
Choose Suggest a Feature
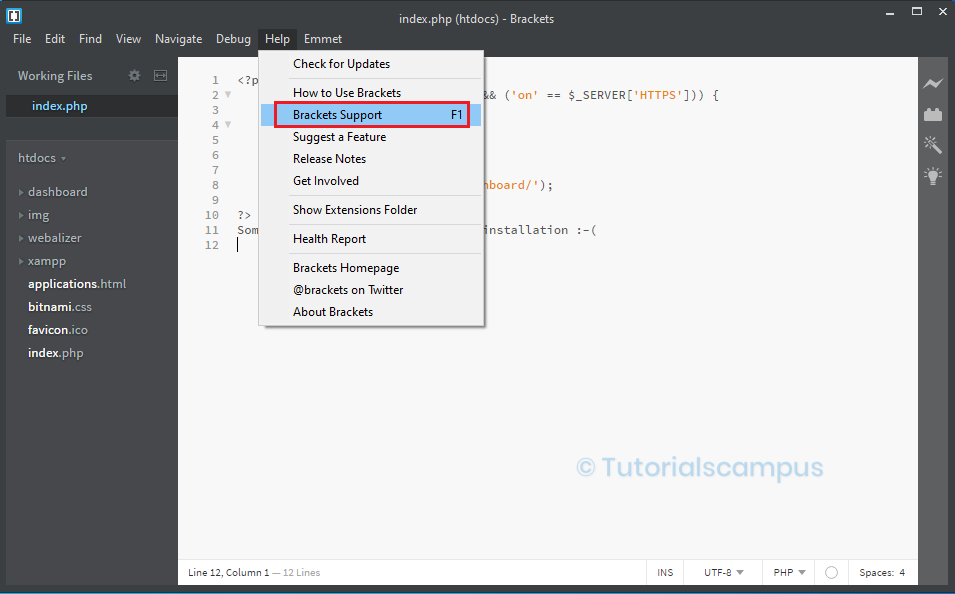371,137
